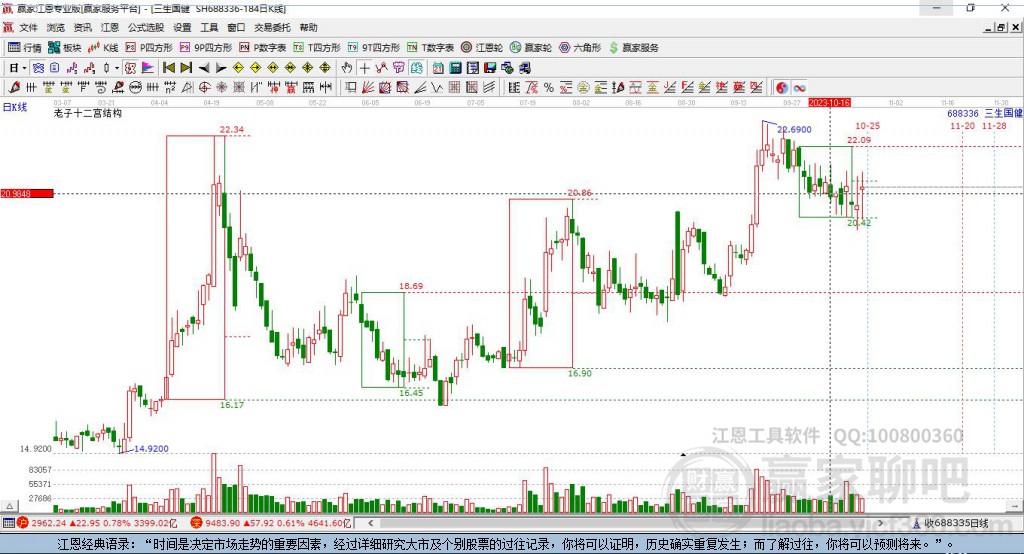
Task: Toggle the crosshair cursor tool
Action: click(364, 68)
